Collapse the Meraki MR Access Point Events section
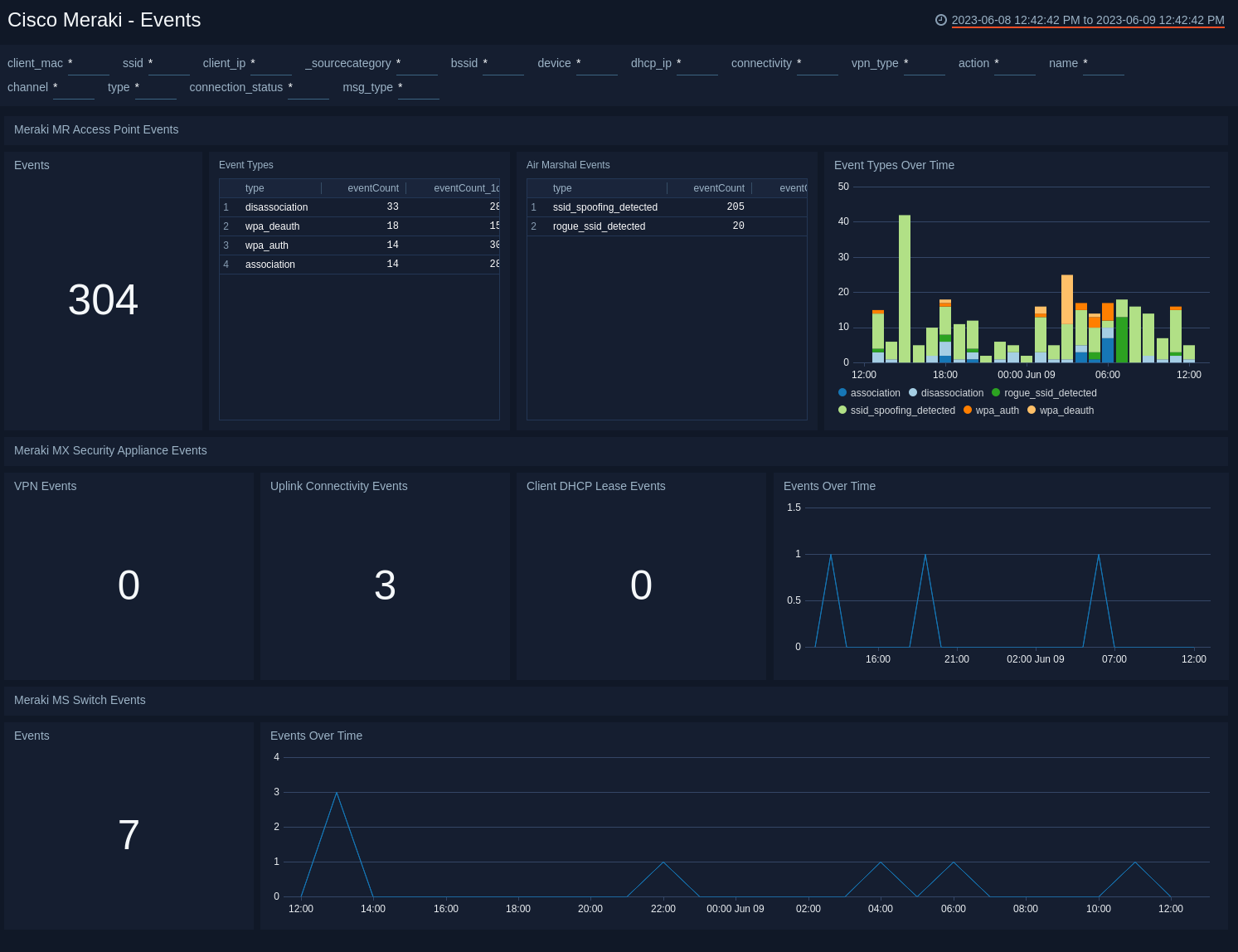 tap(96, 129)
